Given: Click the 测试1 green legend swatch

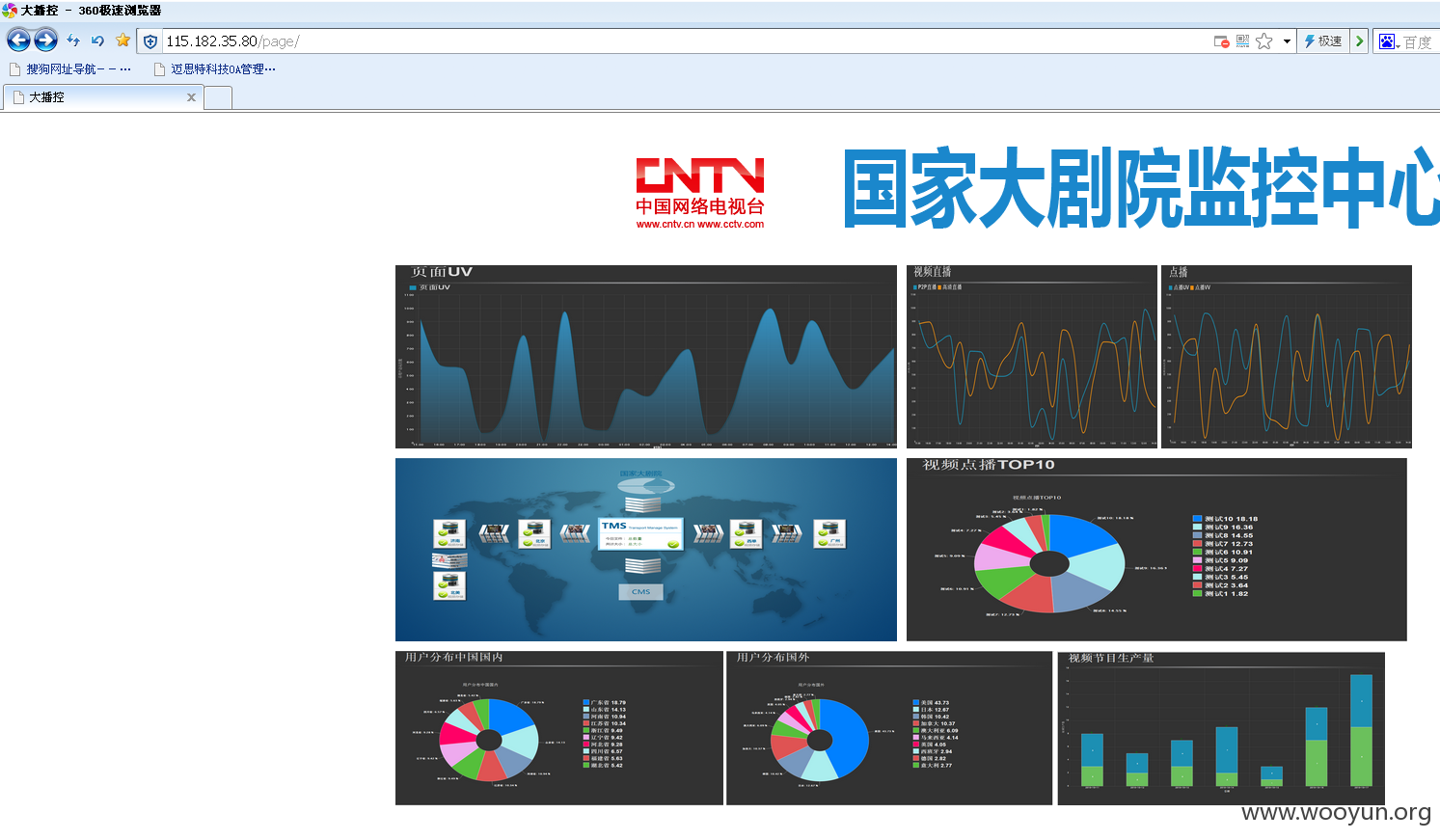Looking at the screenshot, I should click(1197, 594).
